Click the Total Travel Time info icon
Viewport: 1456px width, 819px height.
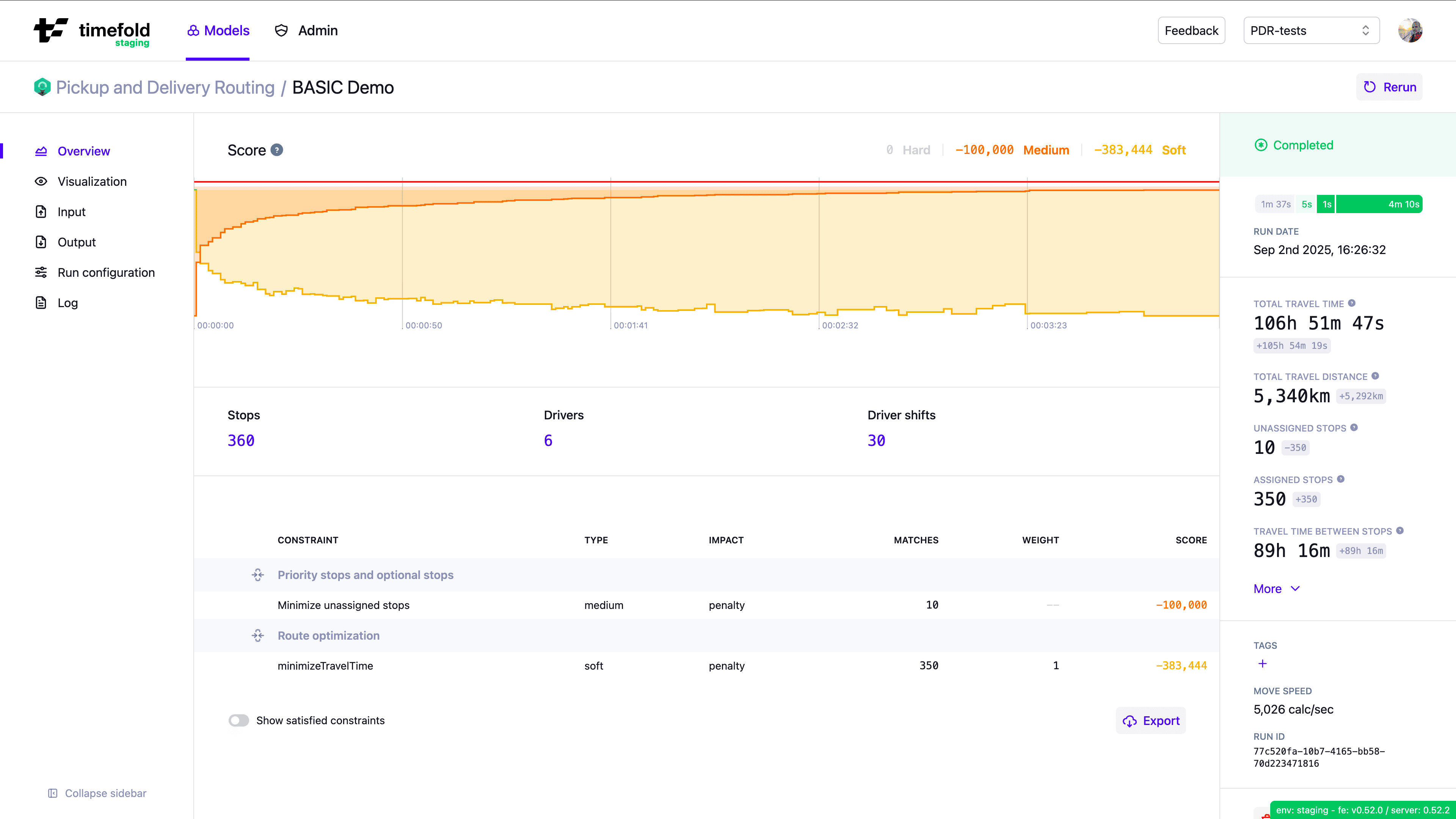[x=1351, y=303]
